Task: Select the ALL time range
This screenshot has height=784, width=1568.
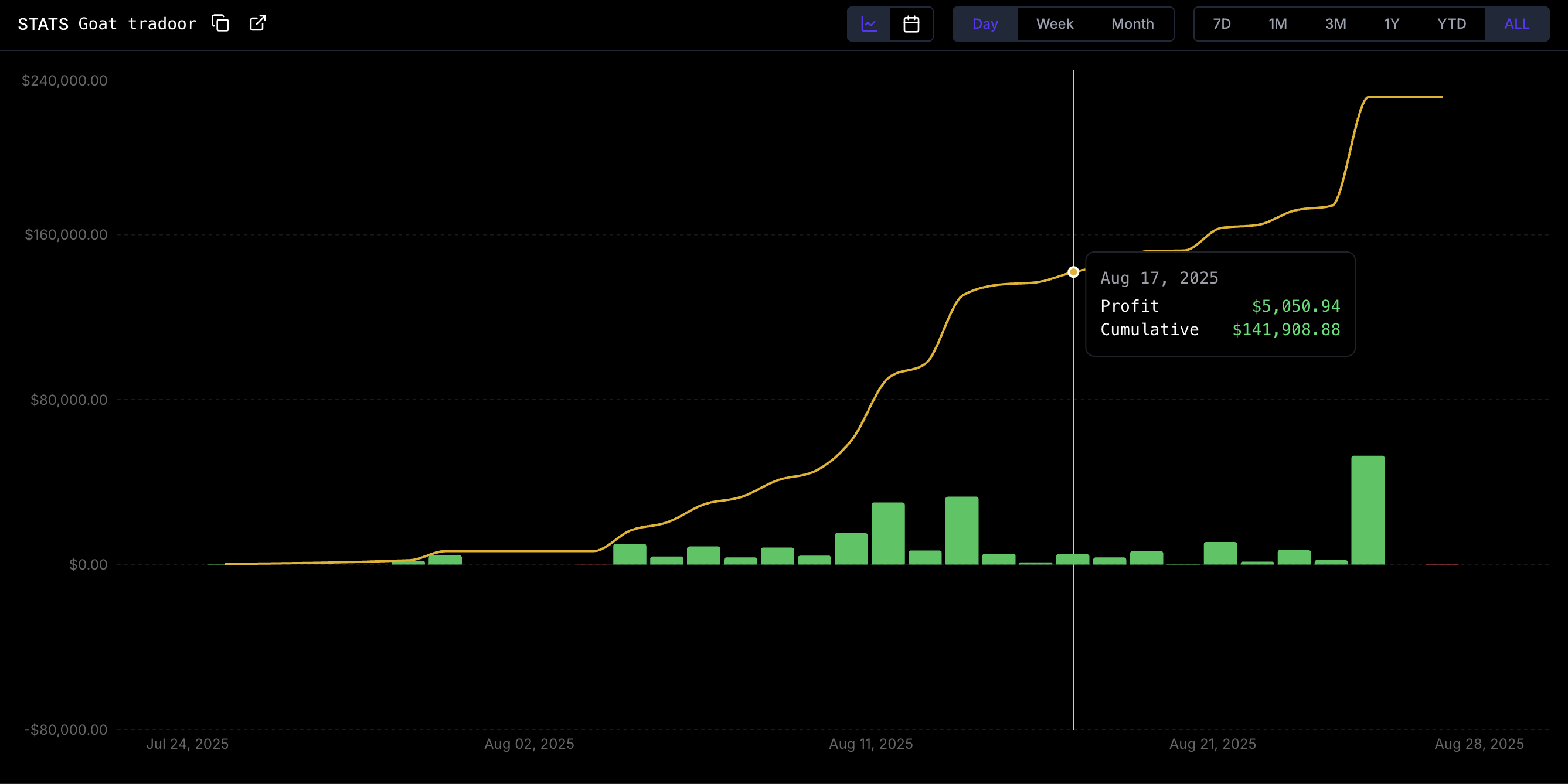Action: 1517,24
